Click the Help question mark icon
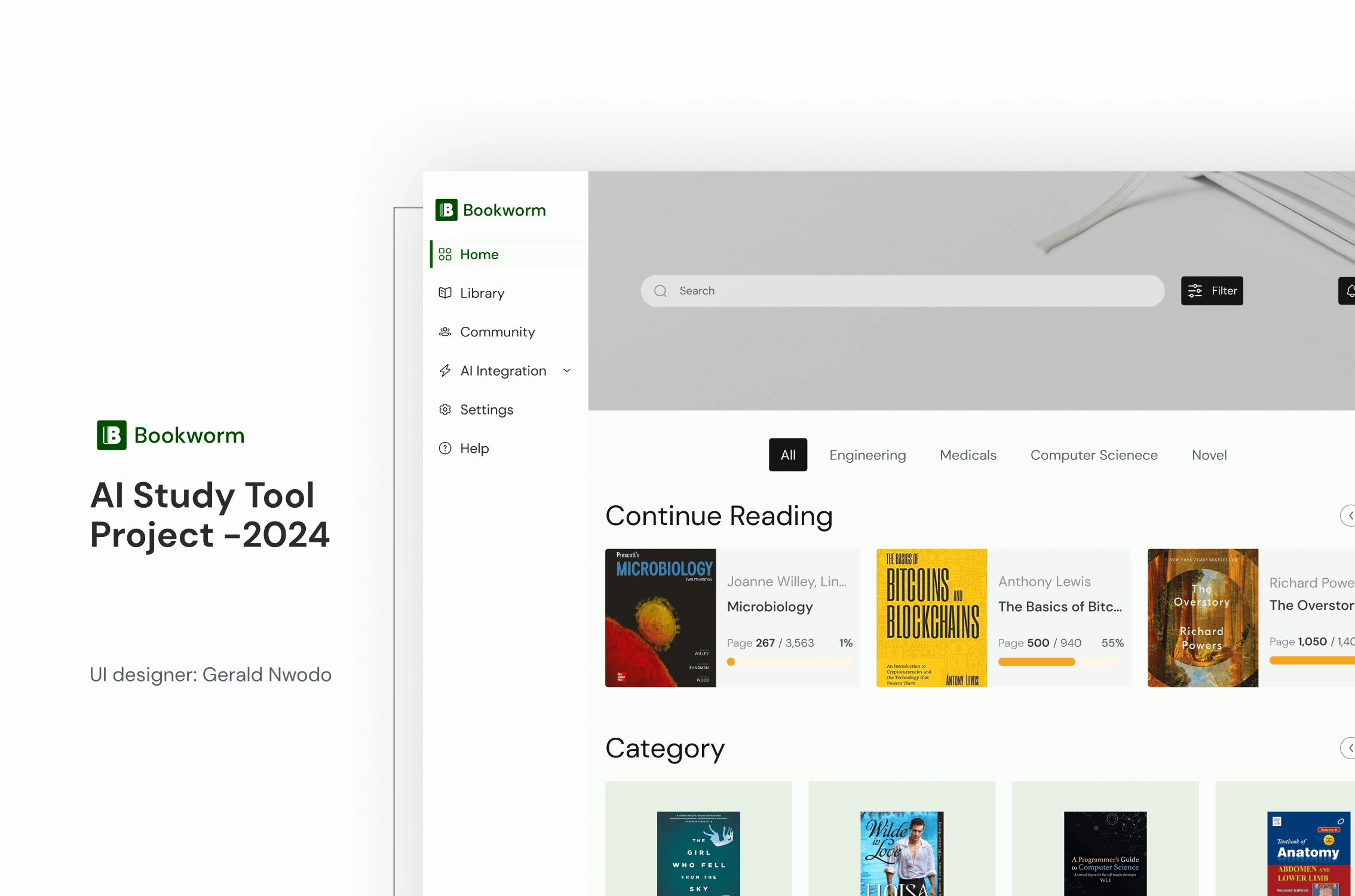The height and width of the screenshot is (896, 1355). [x=445, y=448]
